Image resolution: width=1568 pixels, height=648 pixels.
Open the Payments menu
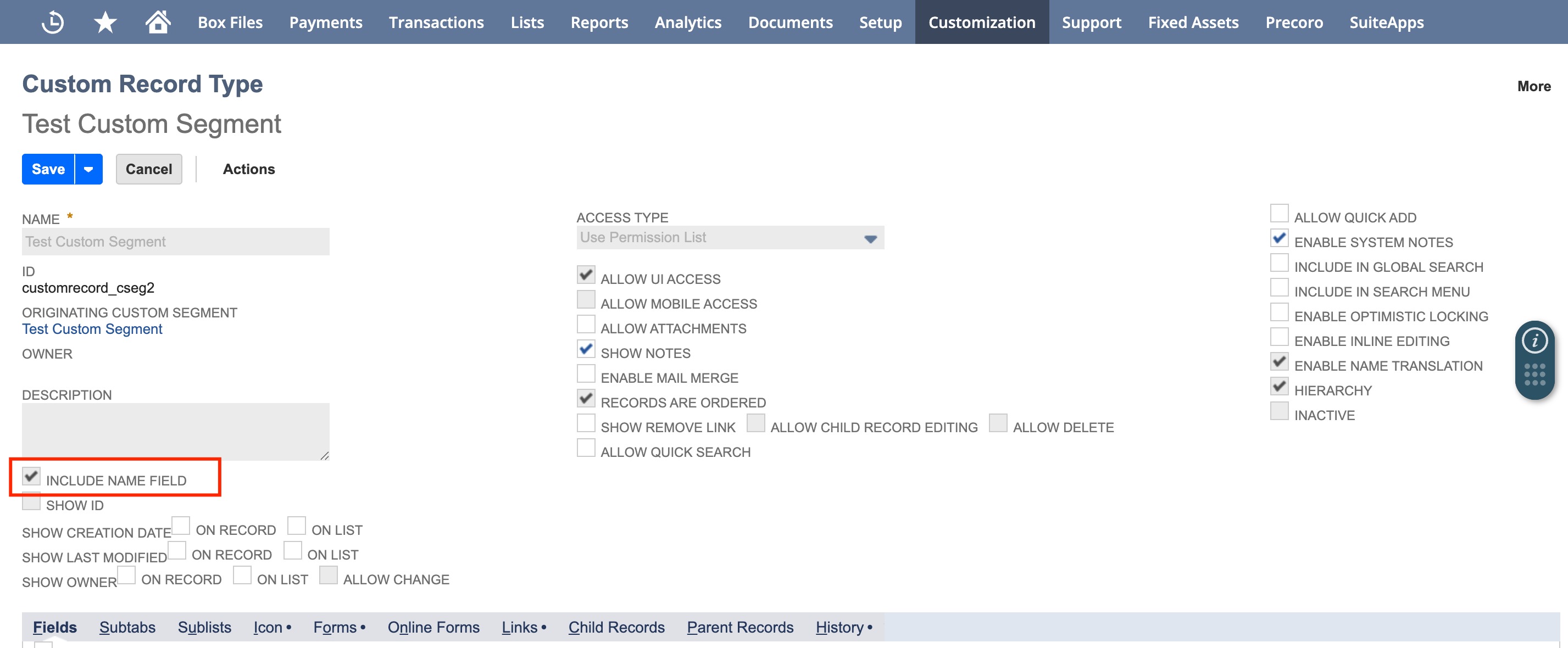(x=326, y=23)
